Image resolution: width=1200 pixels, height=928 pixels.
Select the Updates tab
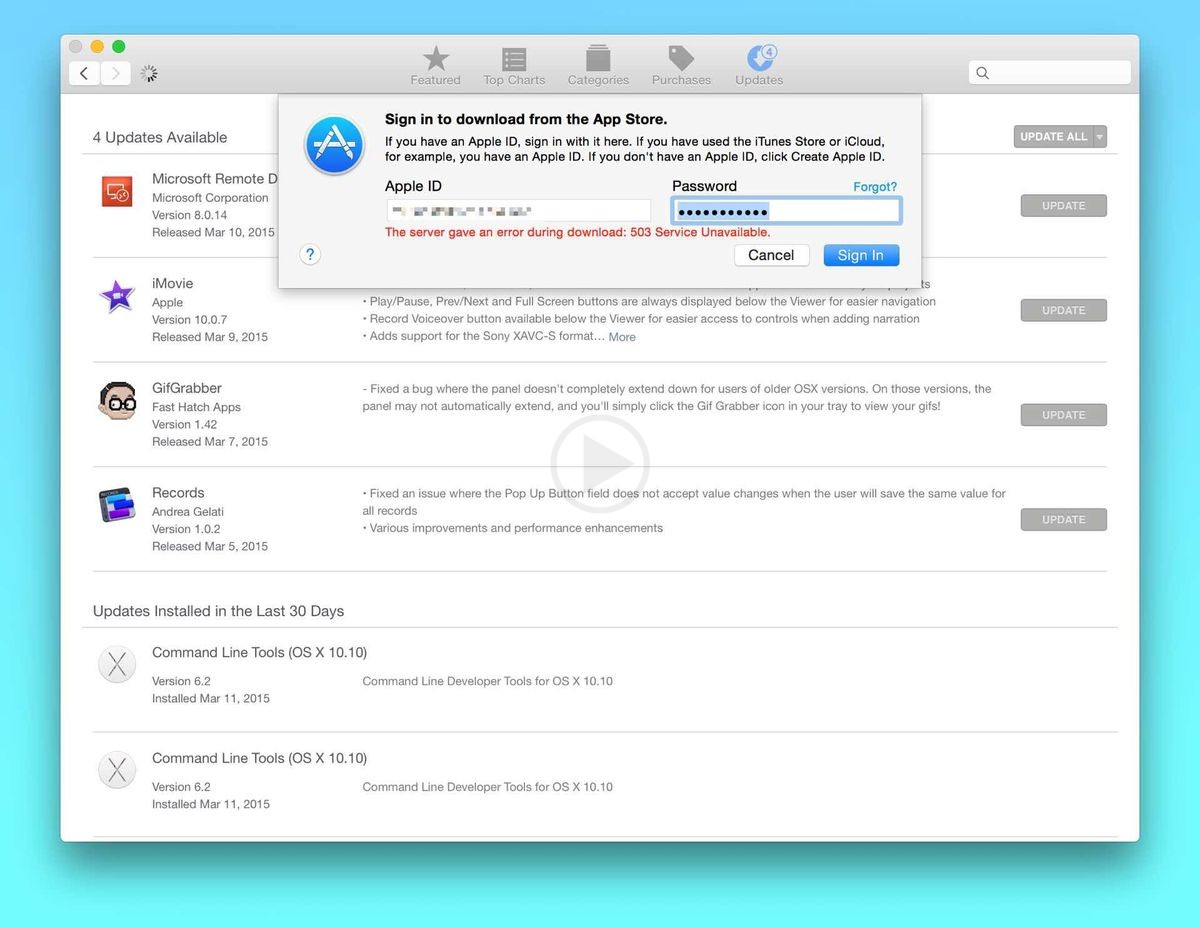pos(759,66)
